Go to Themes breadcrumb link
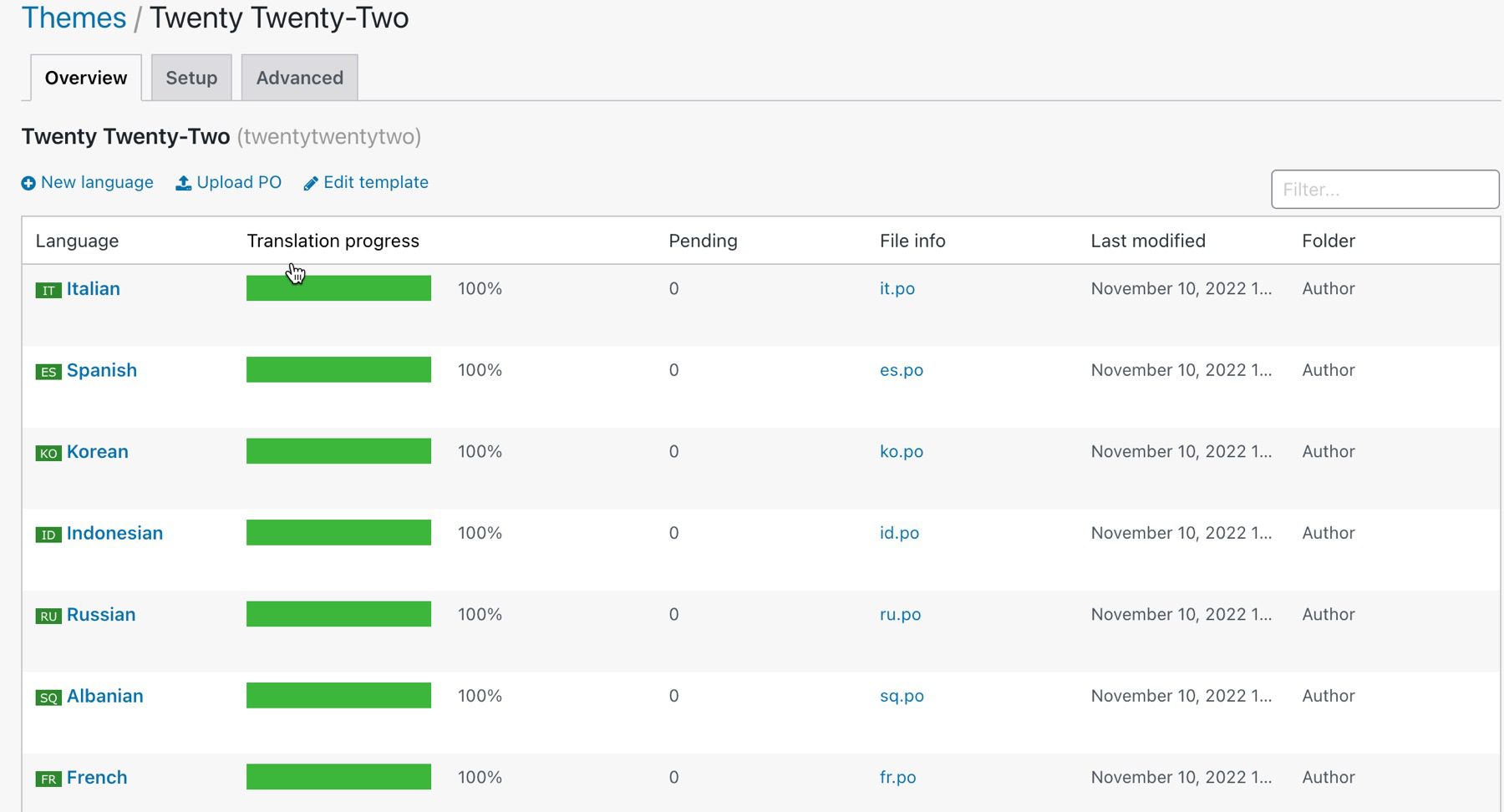The height and width of the screenshot is (812, 1504). [74, 18]
